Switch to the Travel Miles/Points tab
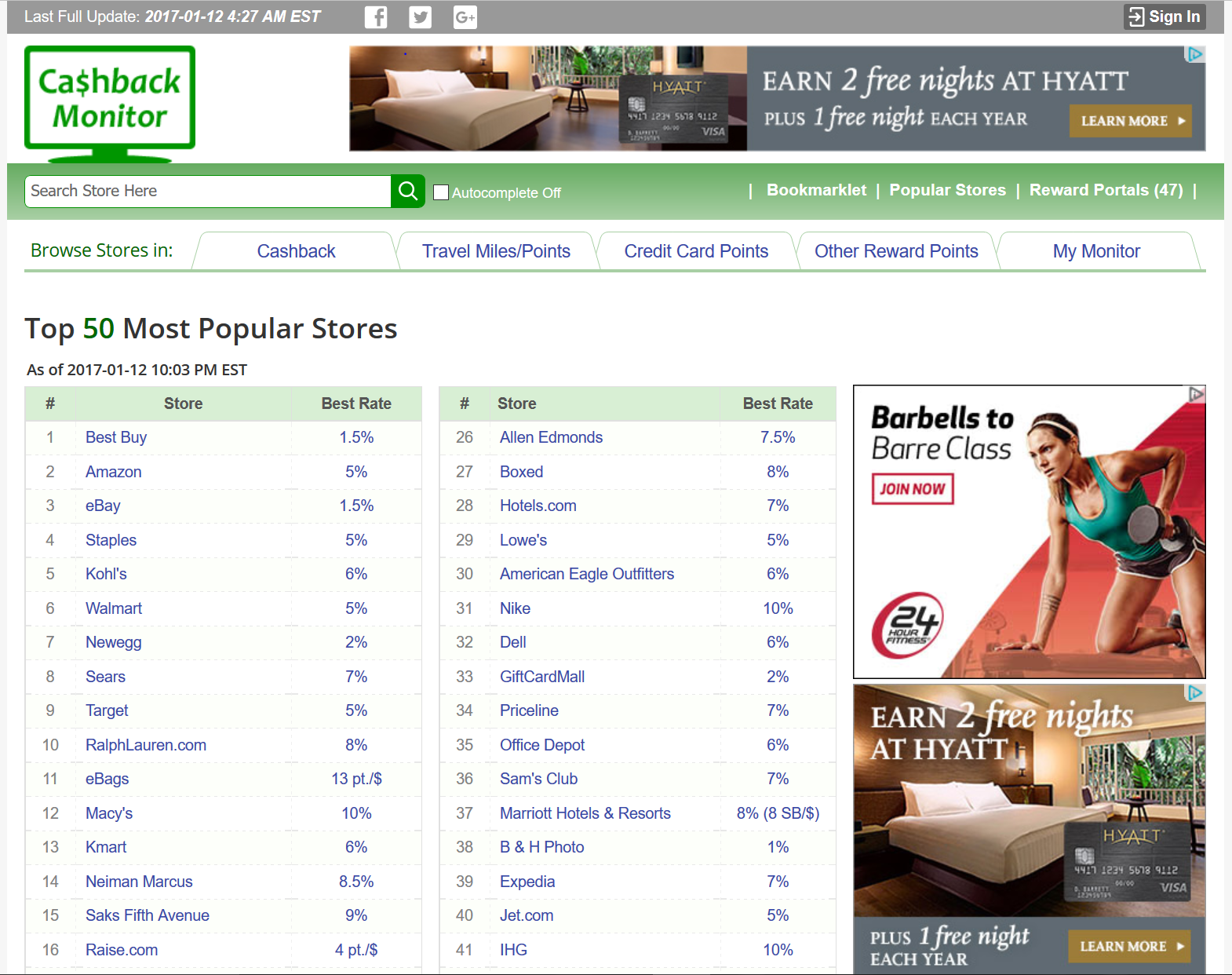 click(496, 251)
